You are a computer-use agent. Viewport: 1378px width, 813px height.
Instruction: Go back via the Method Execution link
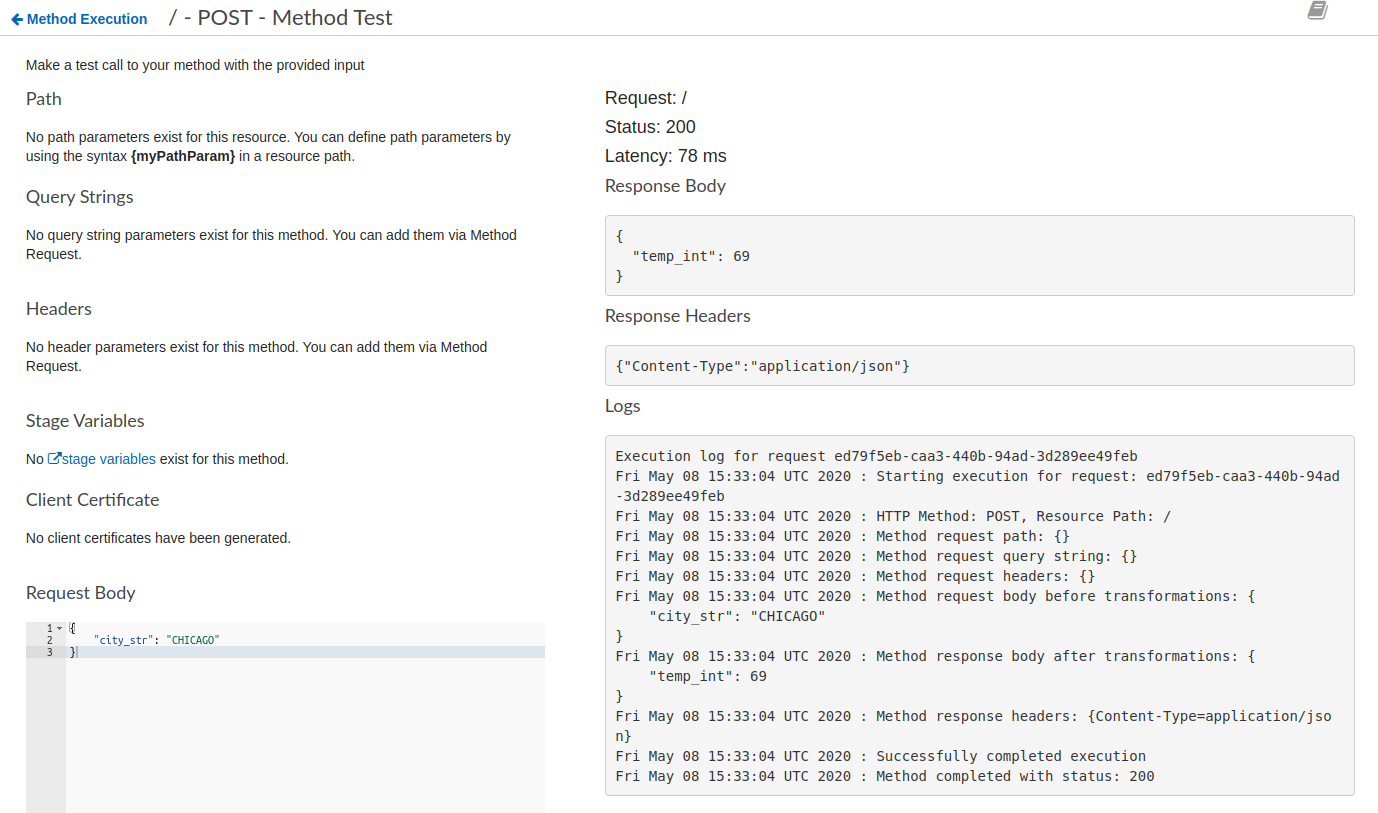pos(86,18)
